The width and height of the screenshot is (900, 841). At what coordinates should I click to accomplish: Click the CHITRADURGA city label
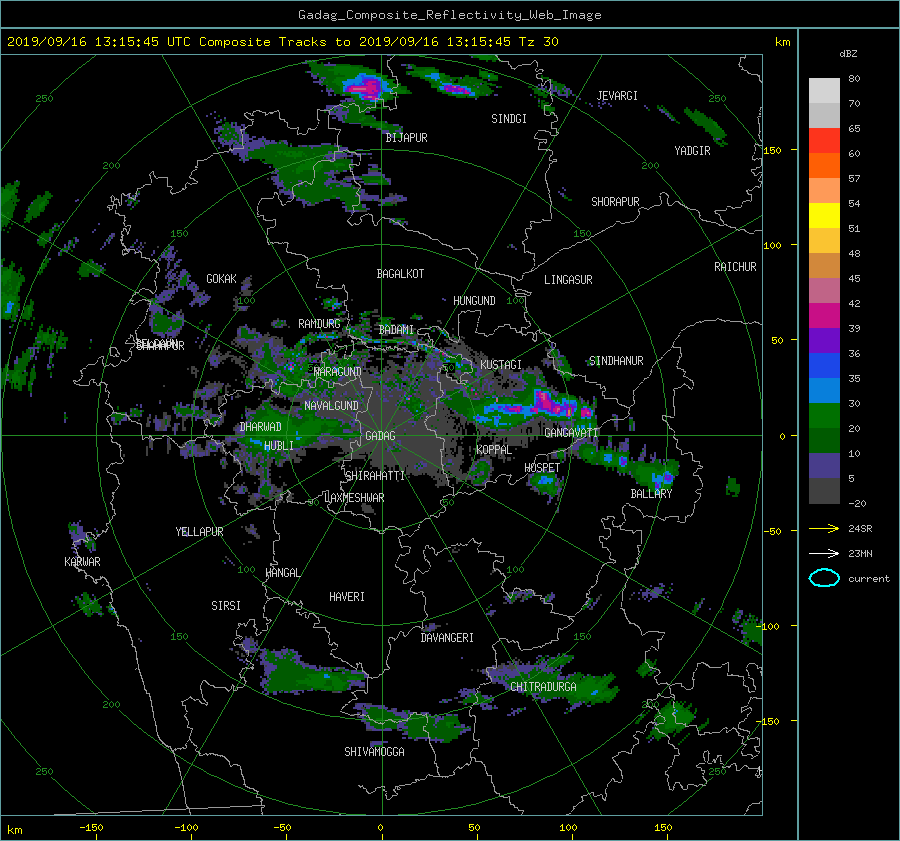[543, 687]
